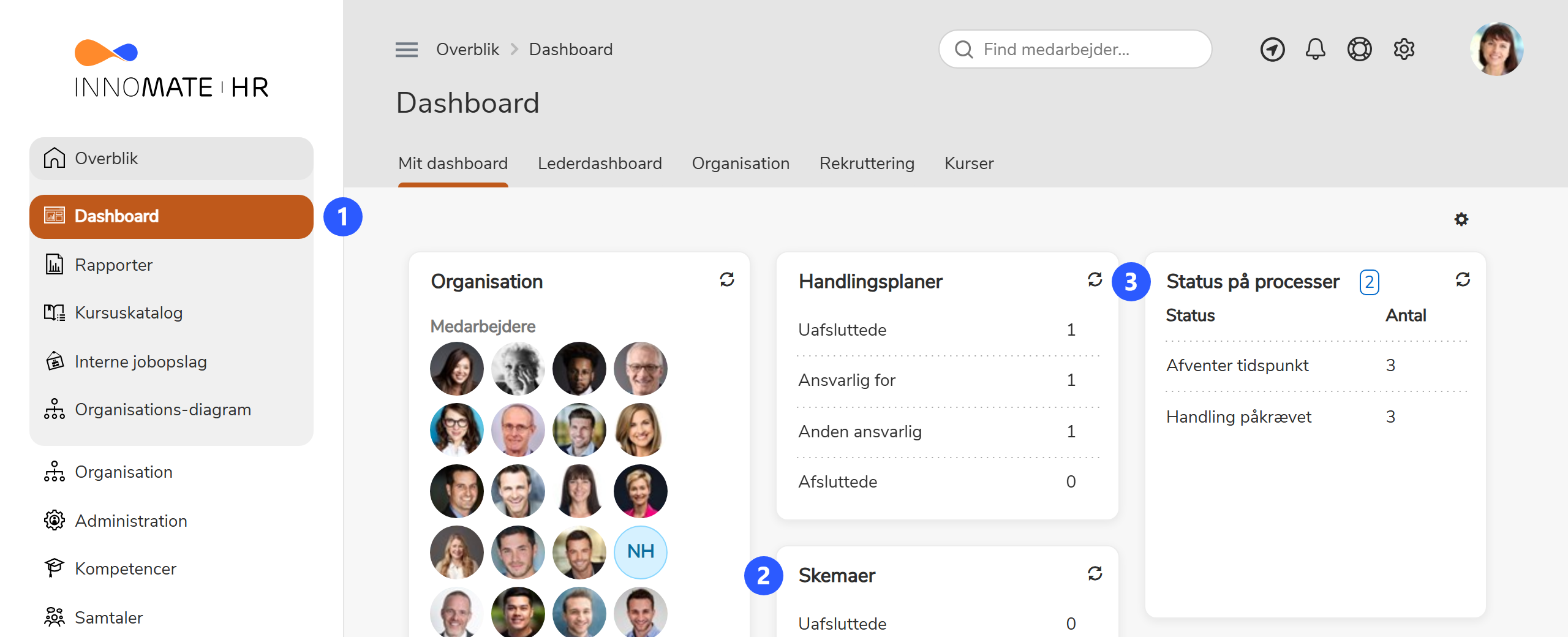Screen dimensions: 1568x637
Task: Switch to Rekruttering tab
Action: (x=867, y=164)
